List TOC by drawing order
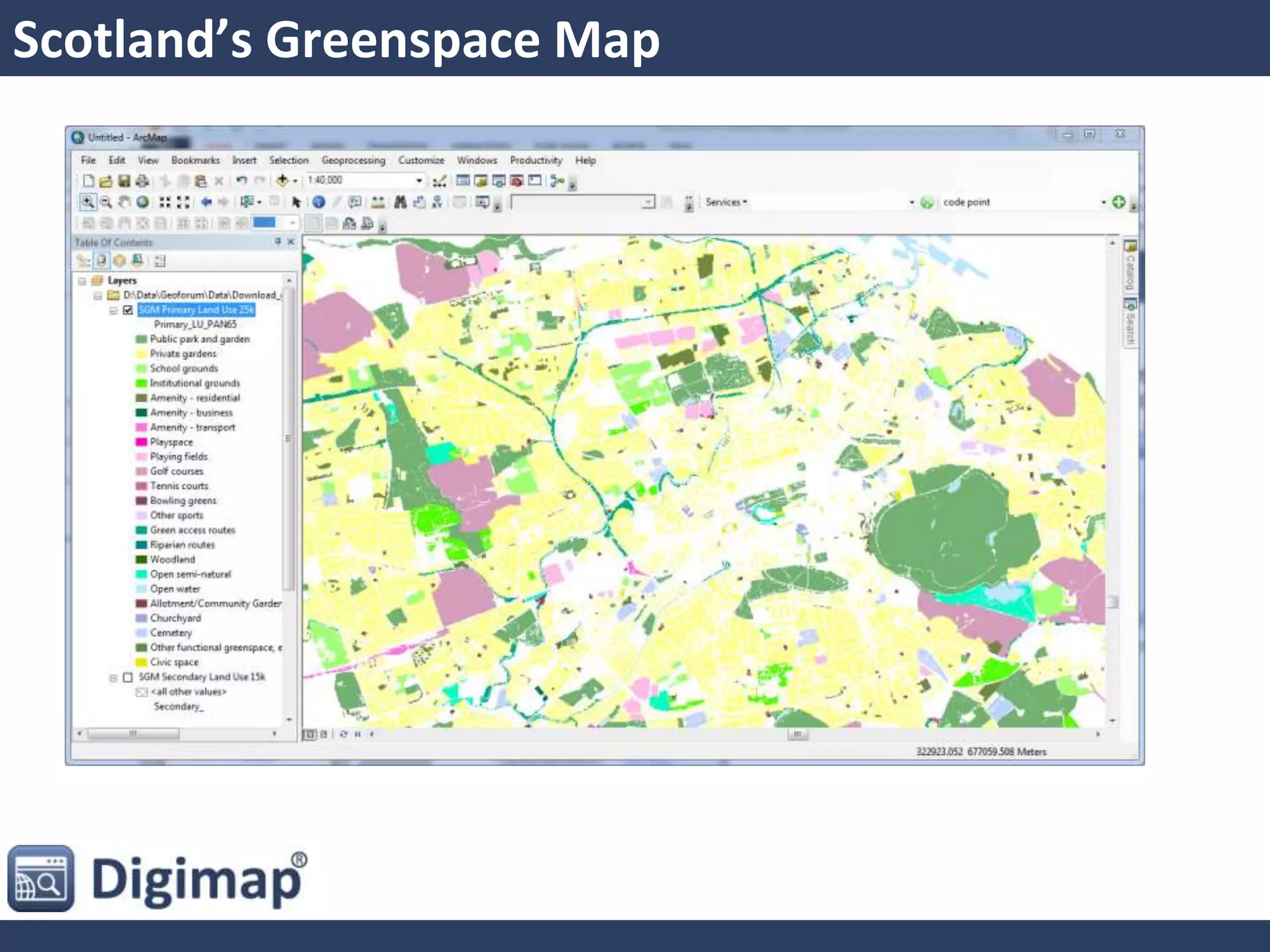This screenshot has height=952, width=1270. (82, 261)
